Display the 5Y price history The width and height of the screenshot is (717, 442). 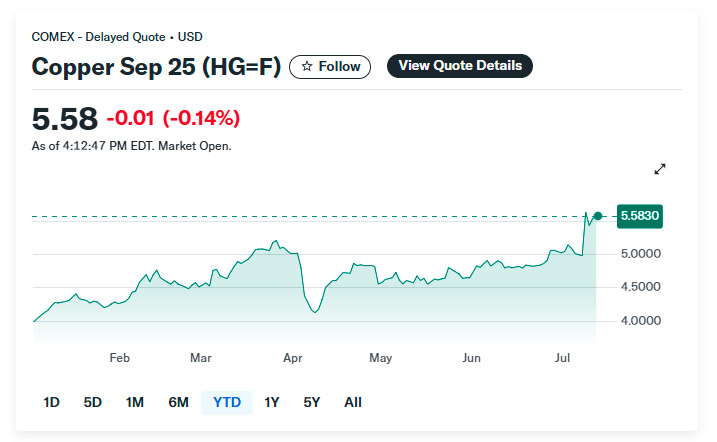(x=311, y=402)
